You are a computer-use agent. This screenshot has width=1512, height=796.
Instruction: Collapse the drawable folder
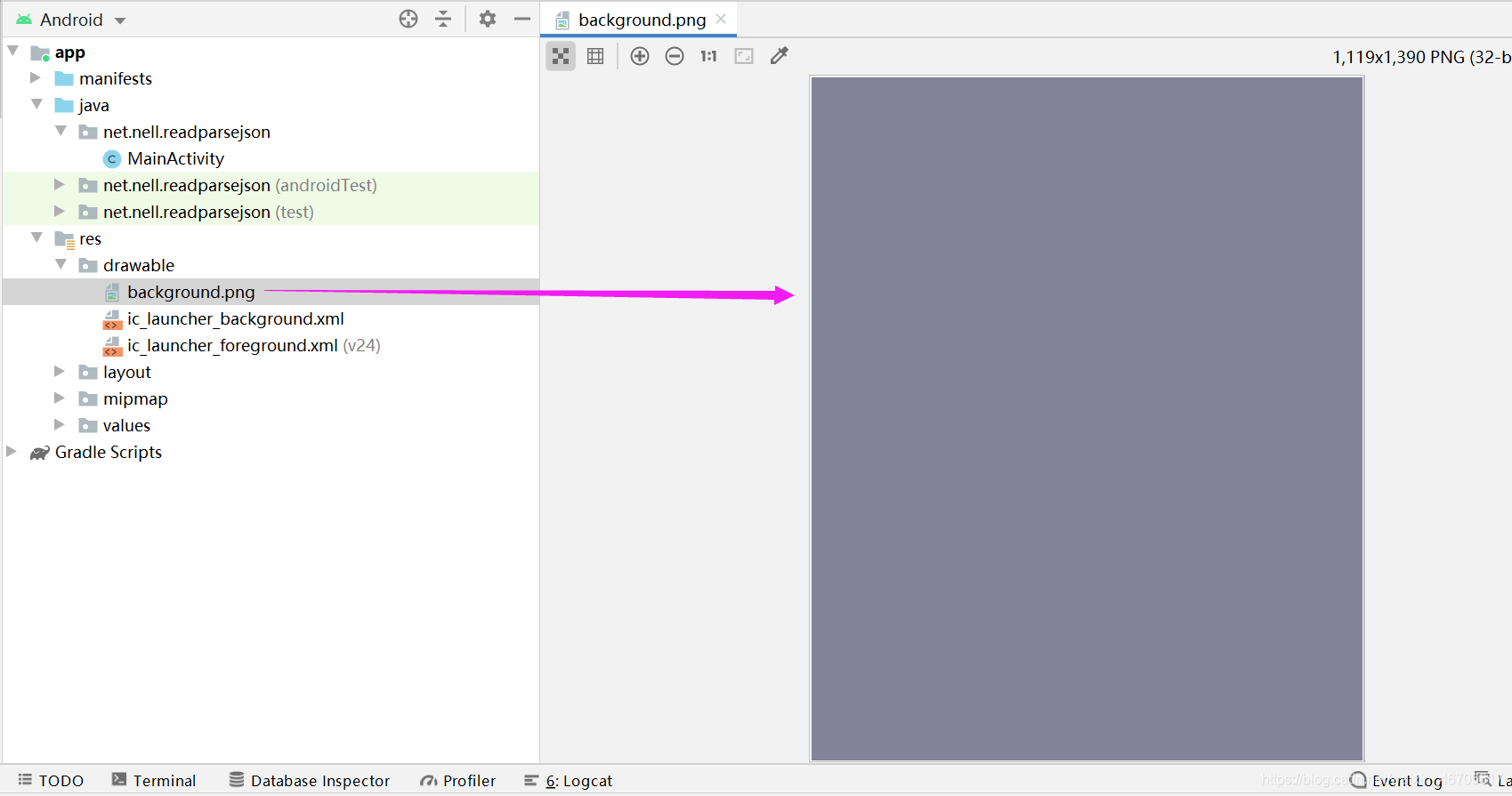(61, 264)
